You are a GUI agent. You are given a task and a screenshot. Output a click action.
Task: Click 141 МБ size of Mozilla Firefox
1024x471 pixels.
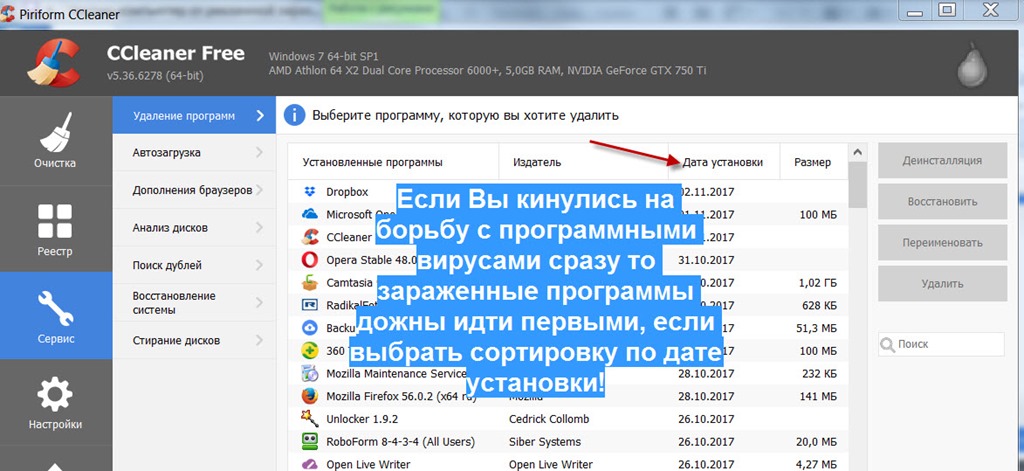(820, 396)
